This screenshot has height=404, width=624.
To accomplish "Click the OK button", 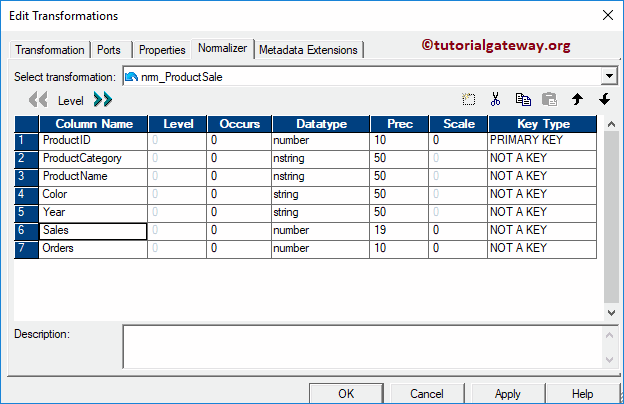I will 346,394.
